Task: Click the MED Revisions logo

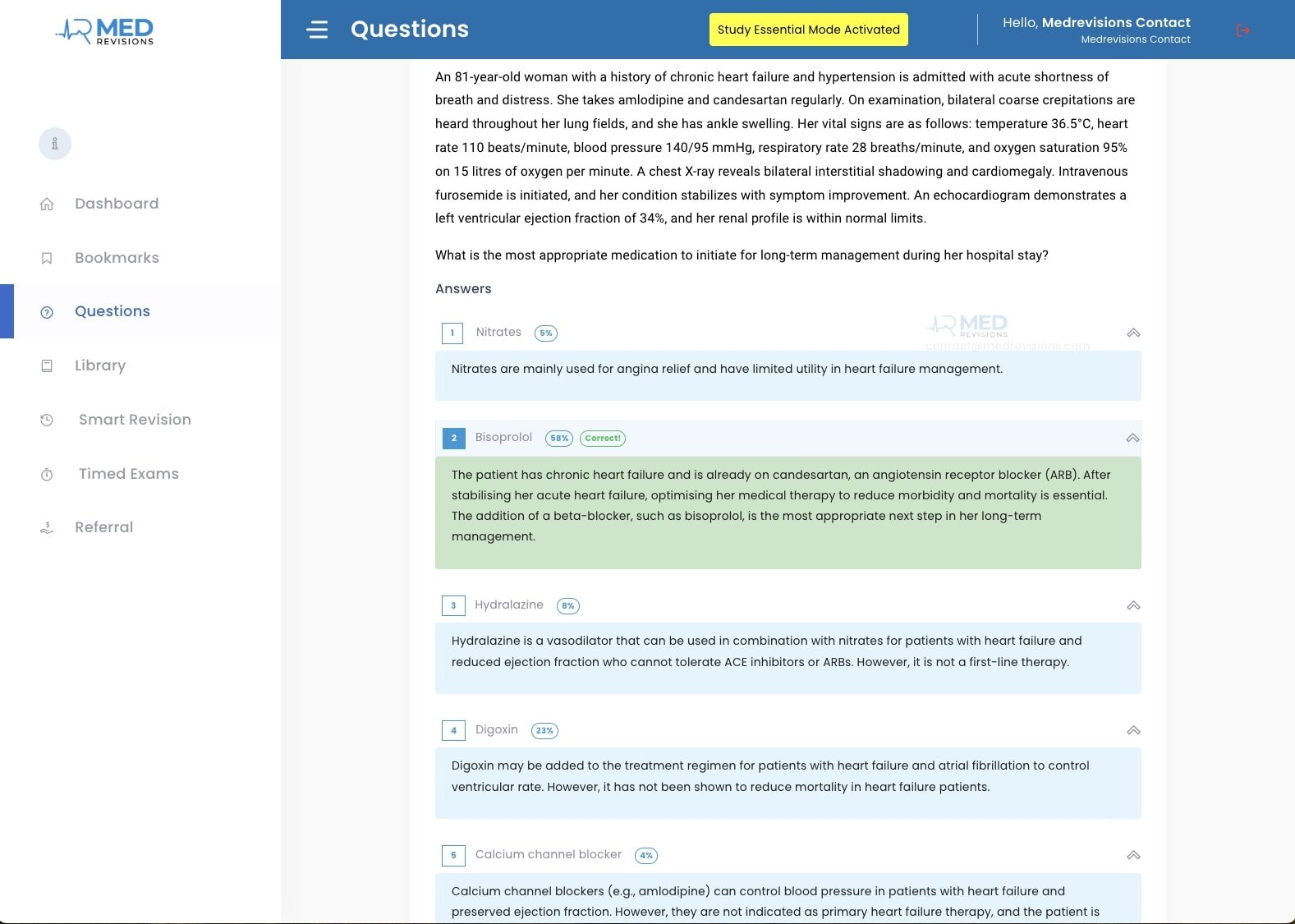Action: (104, 31)
